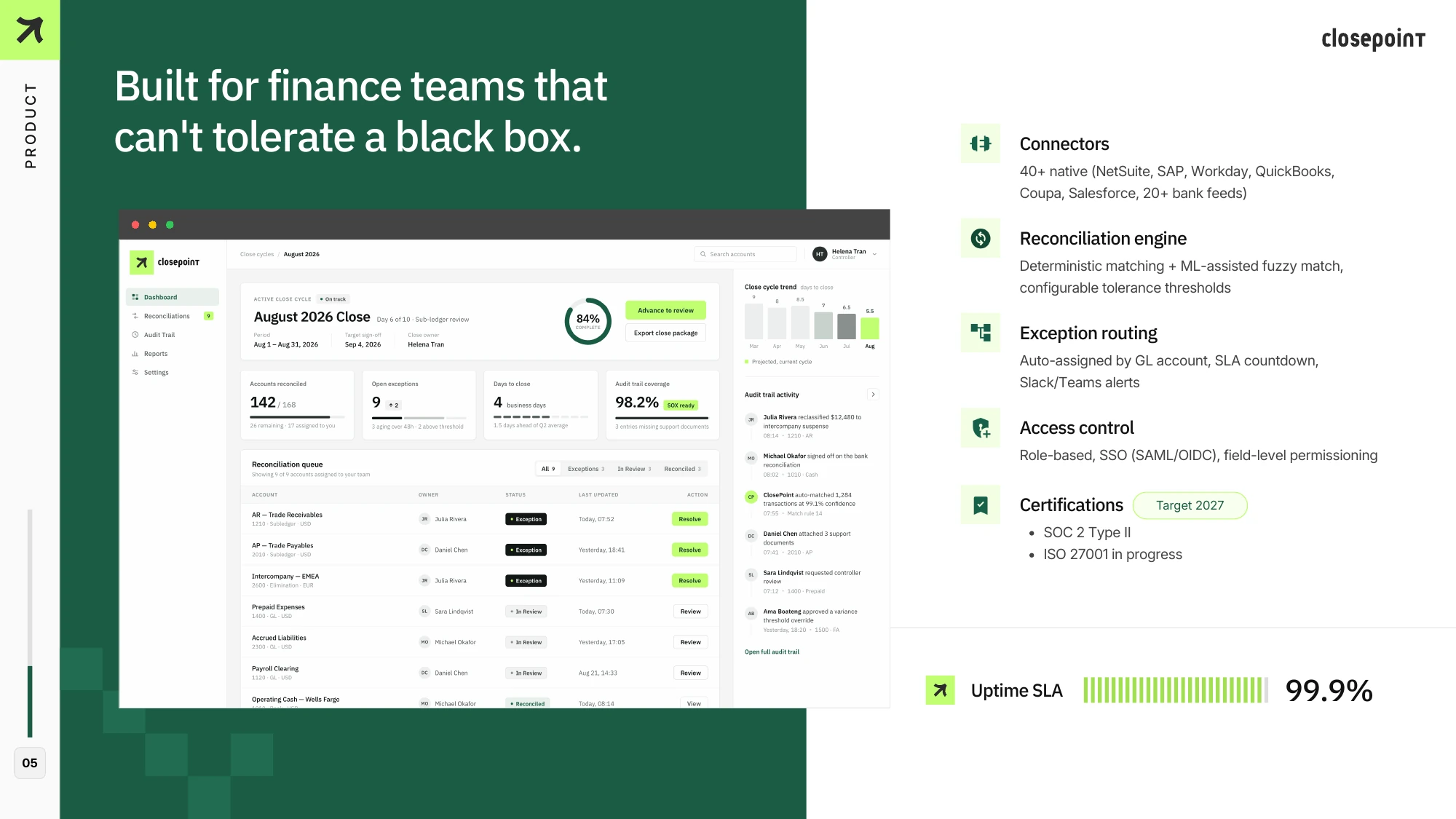Click the SOX ready badge
1456x819 pixels.
[681, 405]
